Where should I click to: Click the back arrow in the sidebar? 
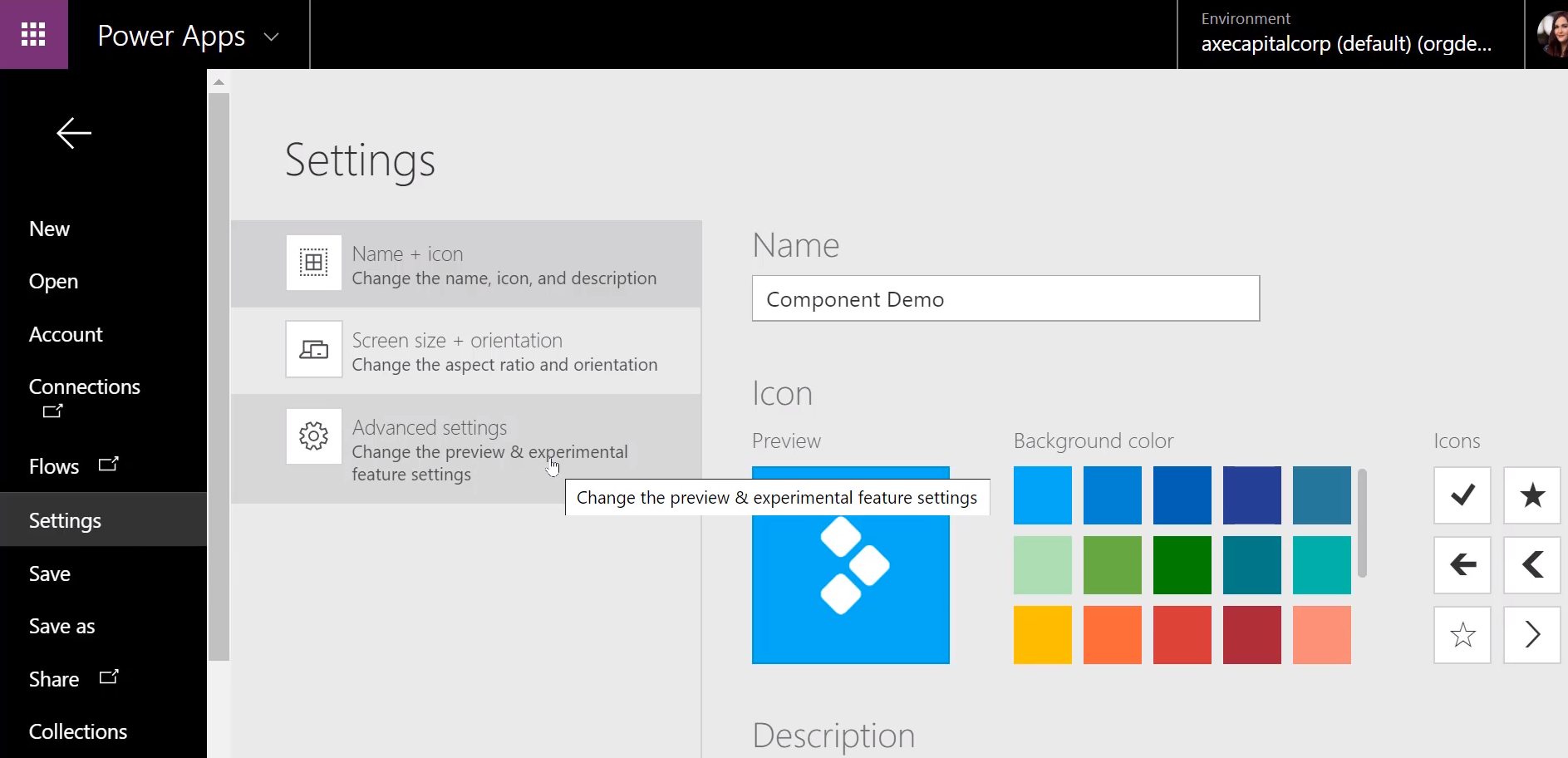tap(74, 133)
